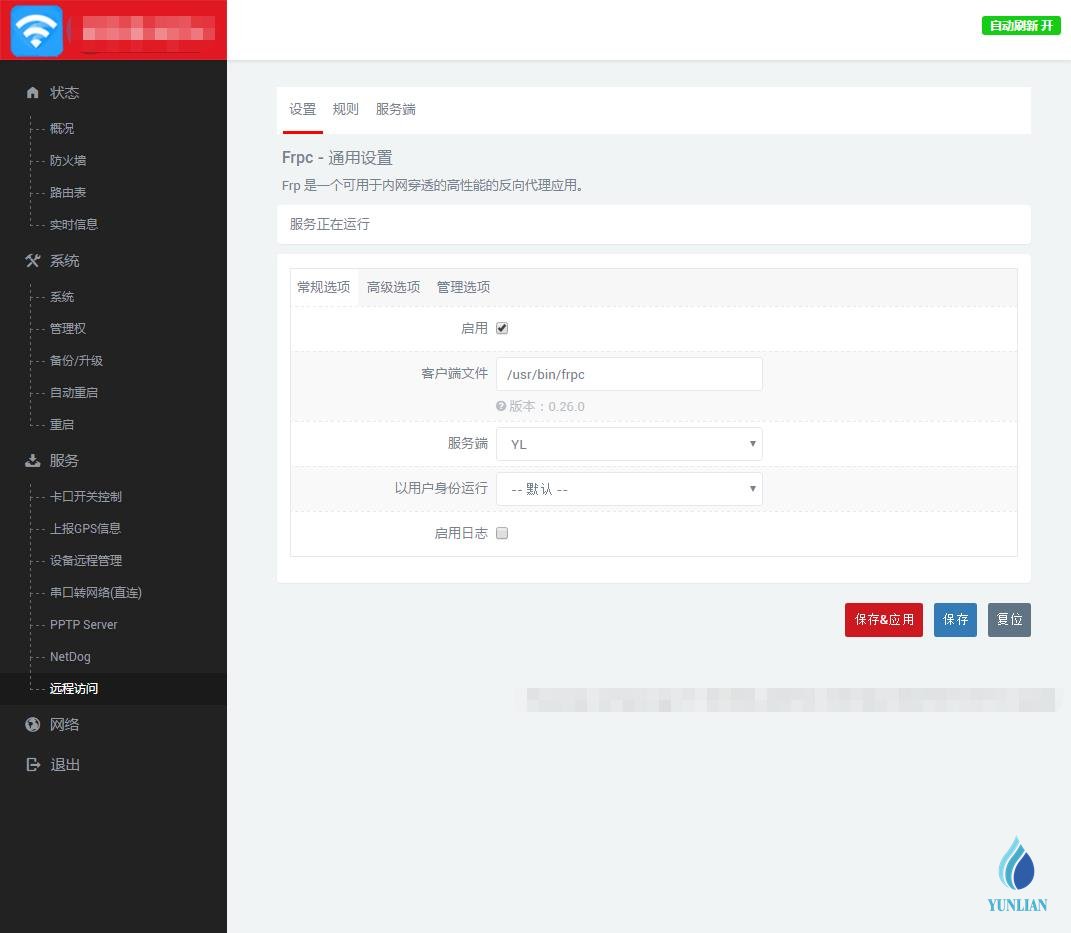This screenshot has height=933, width=1071.
Task: Click the YUNLIAN water drop logo
Action: 1017,873
